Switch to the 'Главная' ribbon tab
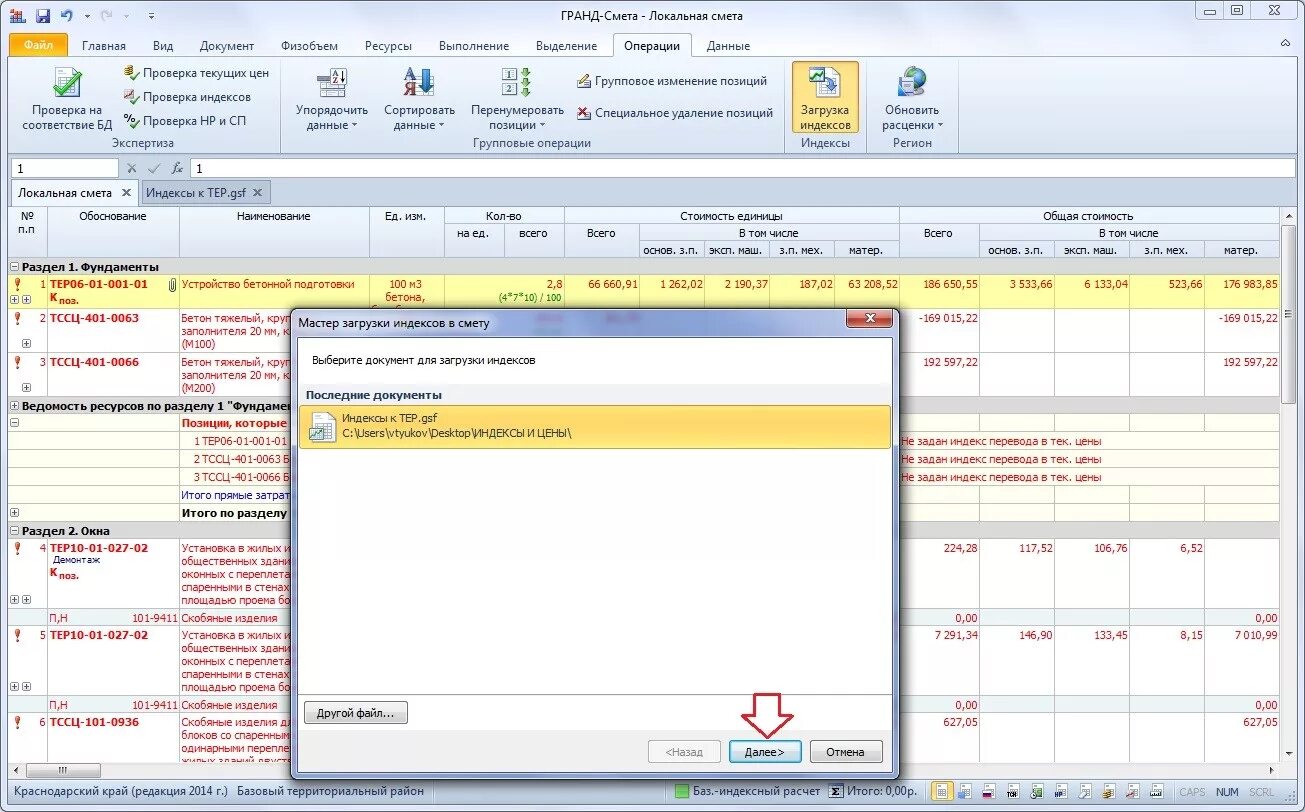The height and width of the screenshot is (812, 1305). pos(104,46)
